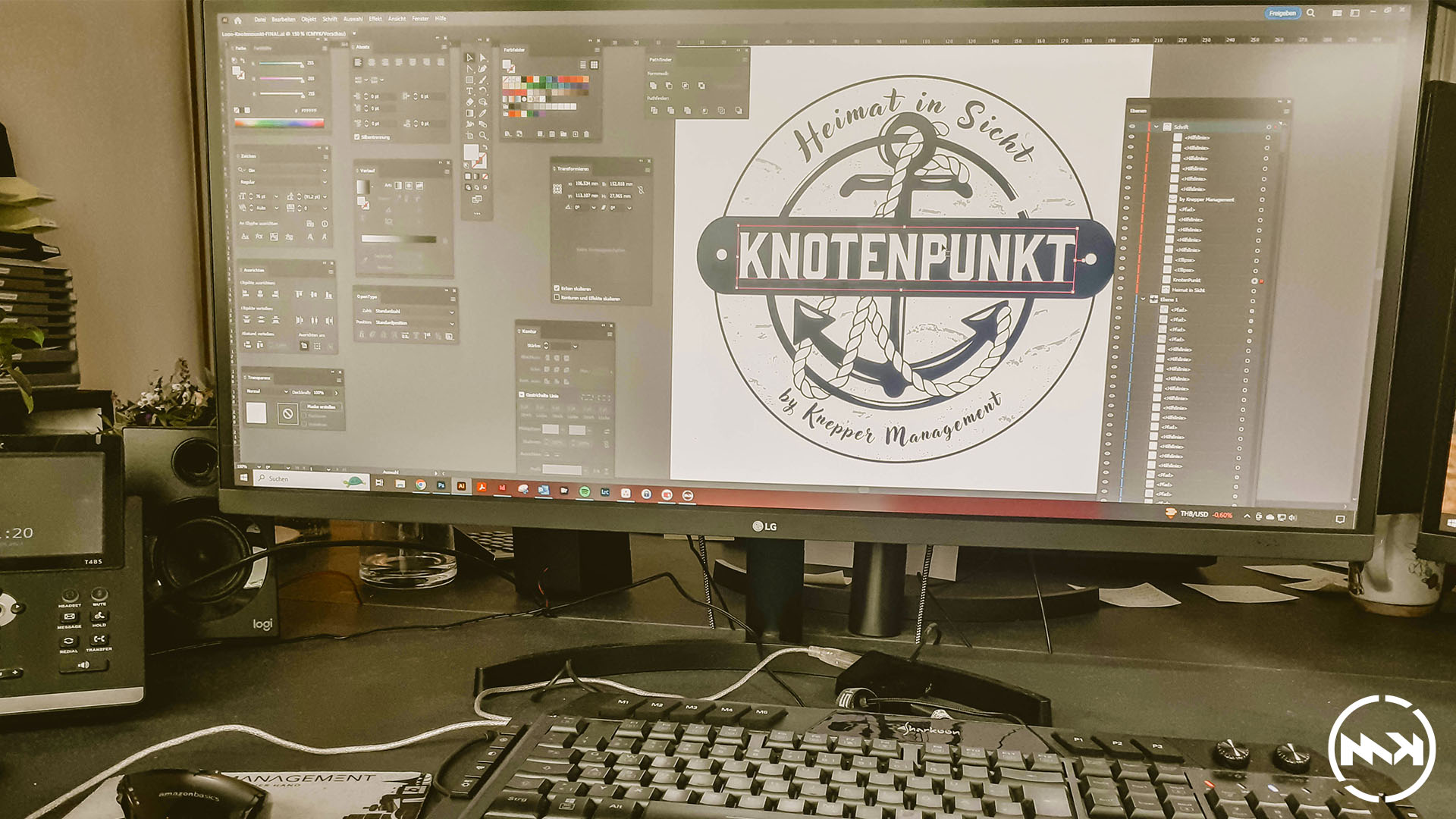Toggle visibility of Heimat in Sicht item
The width and height of the screenshot is (1456, 819).
1121,288
